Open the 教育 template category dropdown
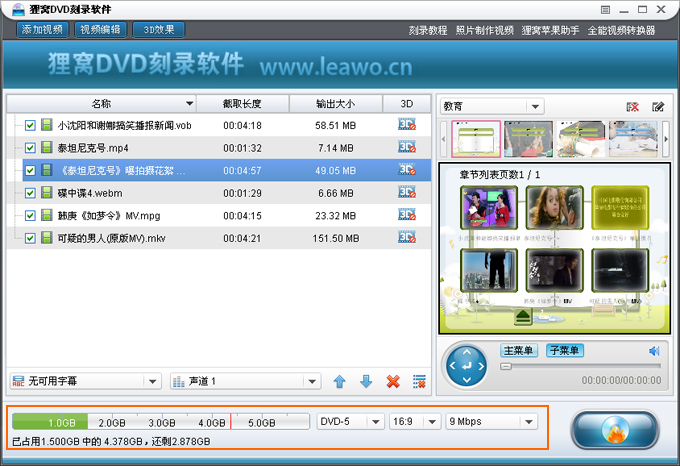Screen dimensions: 680x466 [492, 106]
